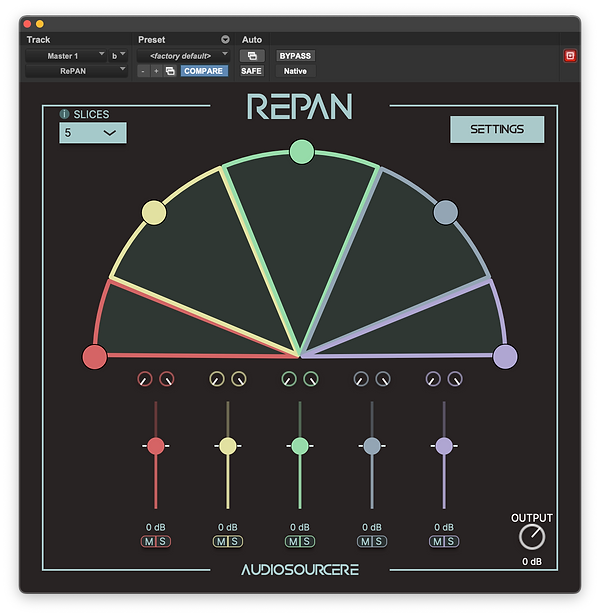Click the red slice gain fader
Image resolution: width=600 pixels, height=616 pixels.
pos(156,446)
